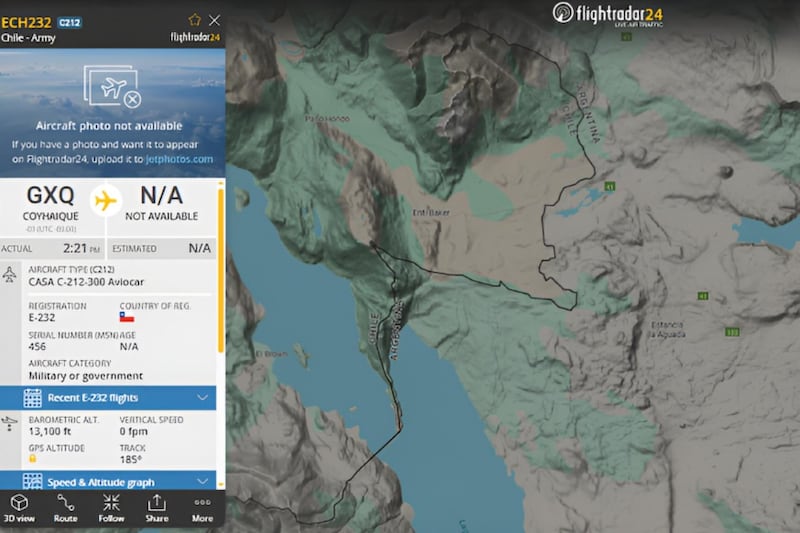Select the GXQ Coyhaique origin airport

point(48,202)
